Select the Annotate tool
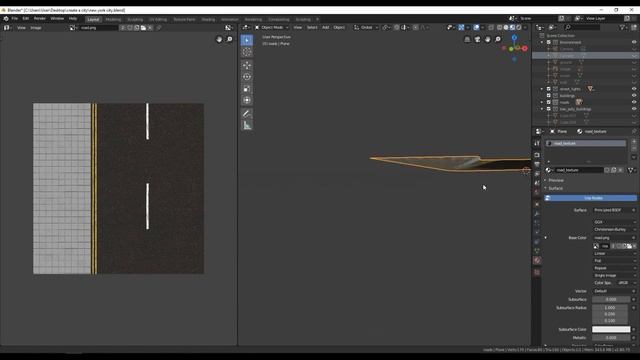Image resolution: width=640 pixels, height=360 pixels. click(x=247, y=113)
